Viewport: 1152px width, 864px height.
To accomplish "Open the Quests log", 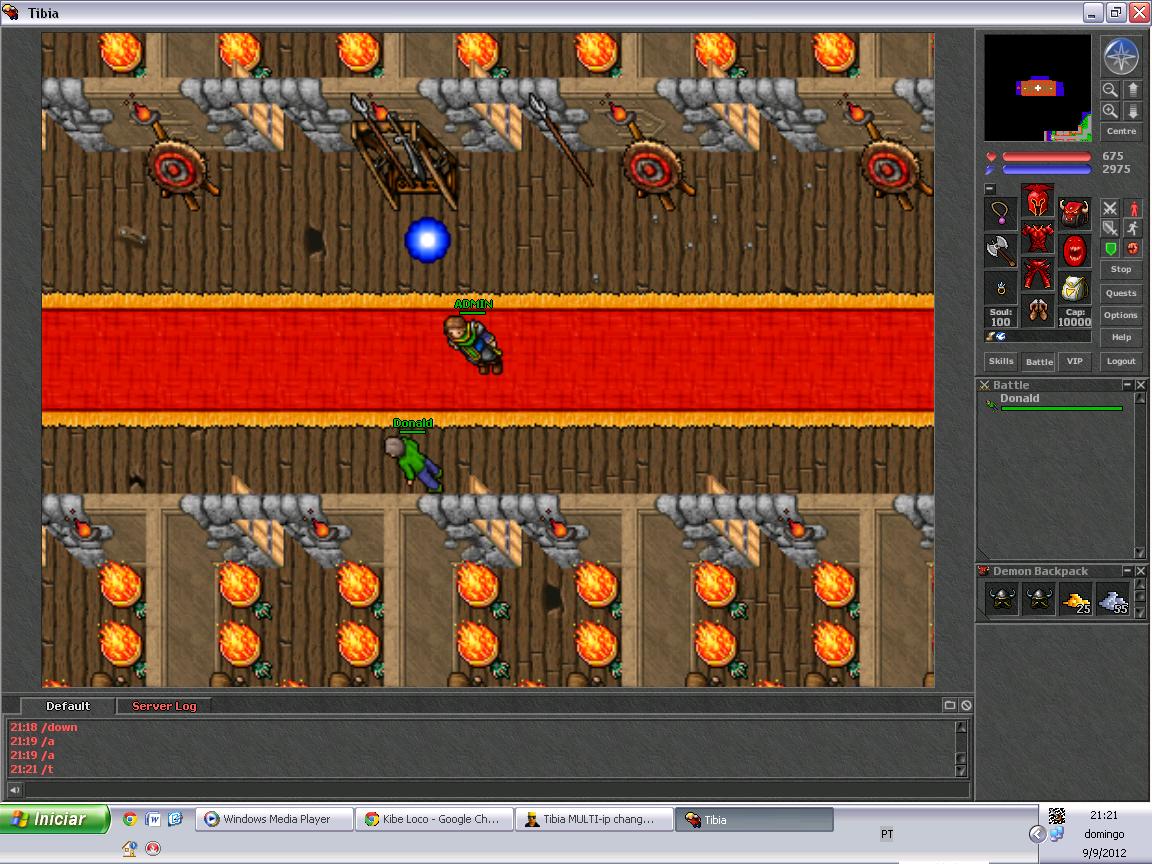I will point(1121,293).
